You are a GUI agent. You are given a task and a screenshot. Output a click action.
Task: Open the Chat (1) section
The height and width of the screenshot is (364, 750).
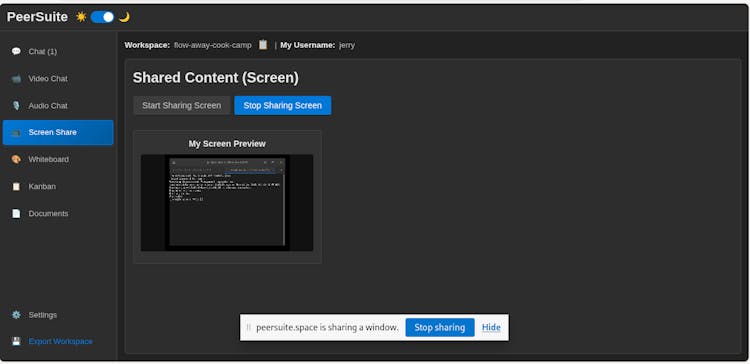click(x=58, y=51)
